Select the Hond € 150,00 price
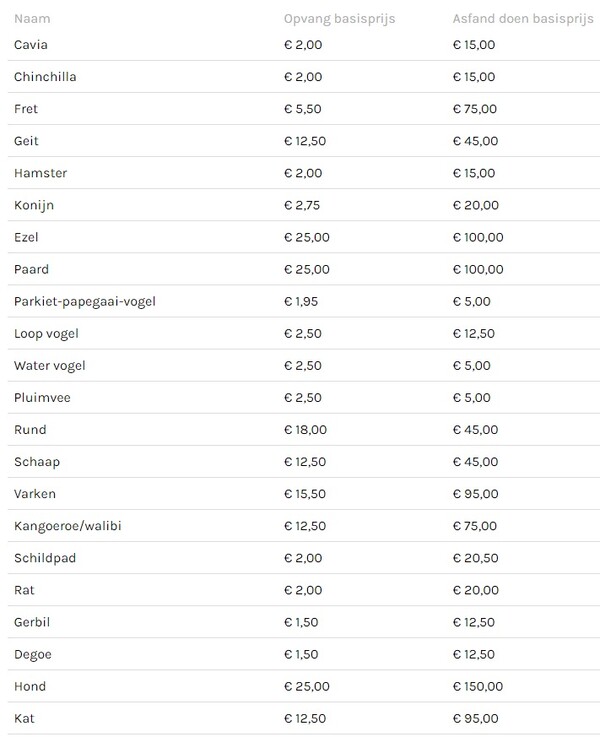 [x=478, y=687]
